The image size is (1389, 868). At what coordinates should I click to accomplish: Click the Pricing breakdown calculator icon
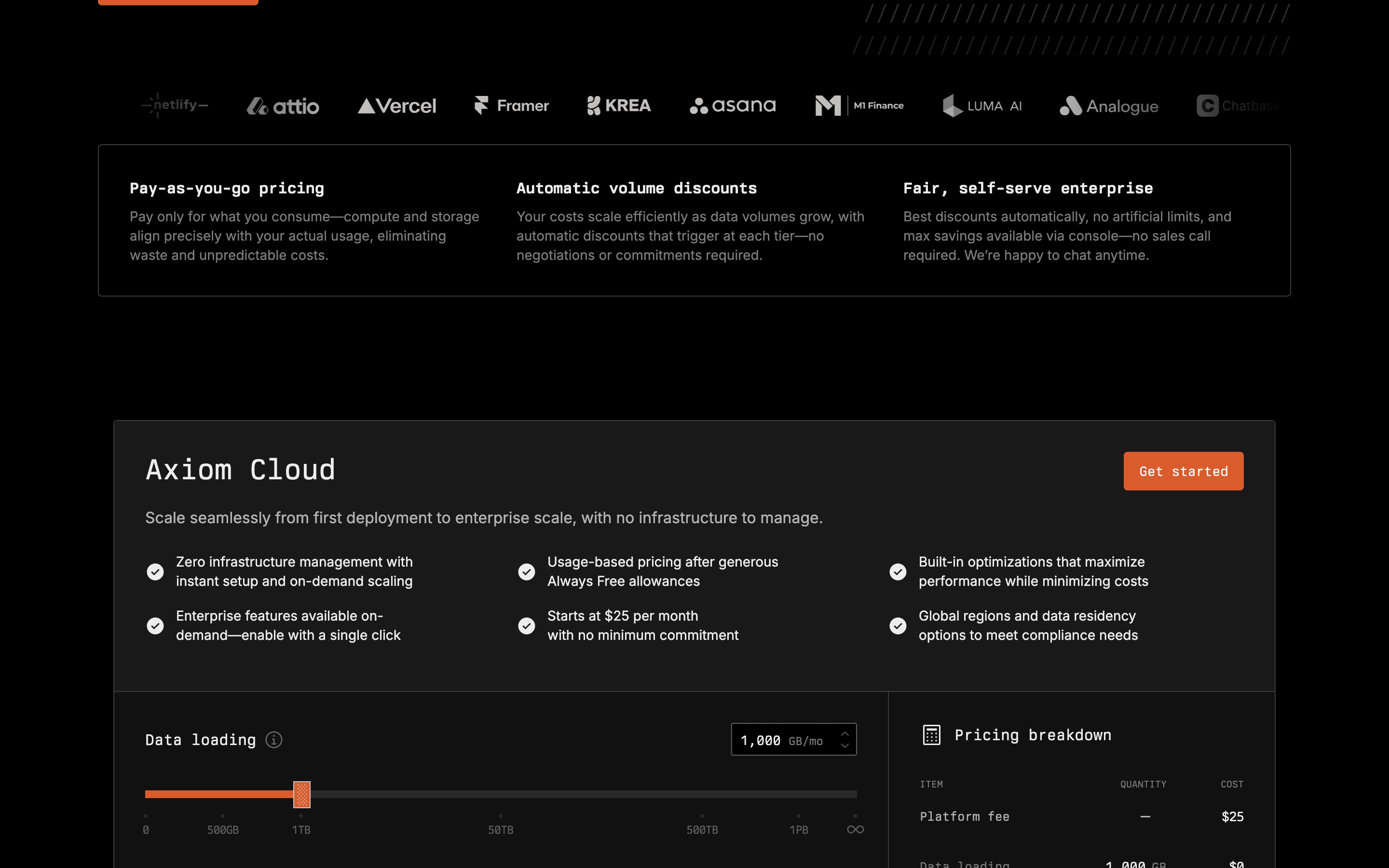(931, 735)
